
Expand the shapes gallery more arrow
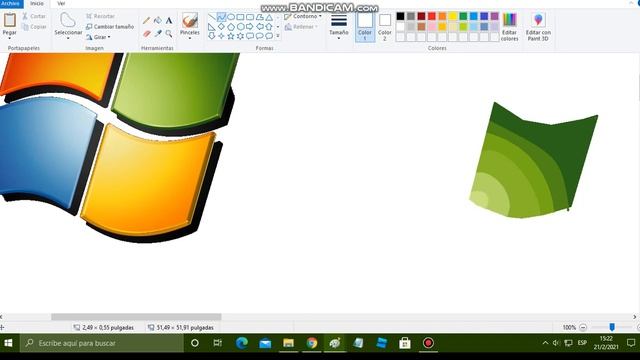click(x=278, y=36)
